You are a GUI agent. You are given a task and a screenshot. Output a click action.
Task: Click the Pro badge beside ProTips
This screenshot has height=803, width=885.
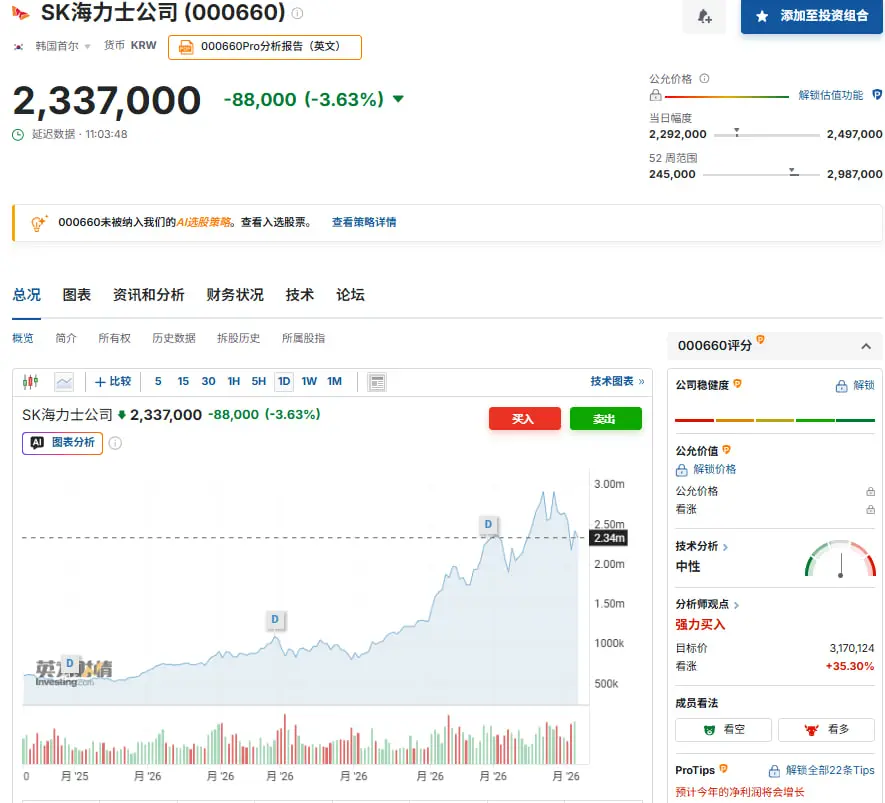pos(724,769)
